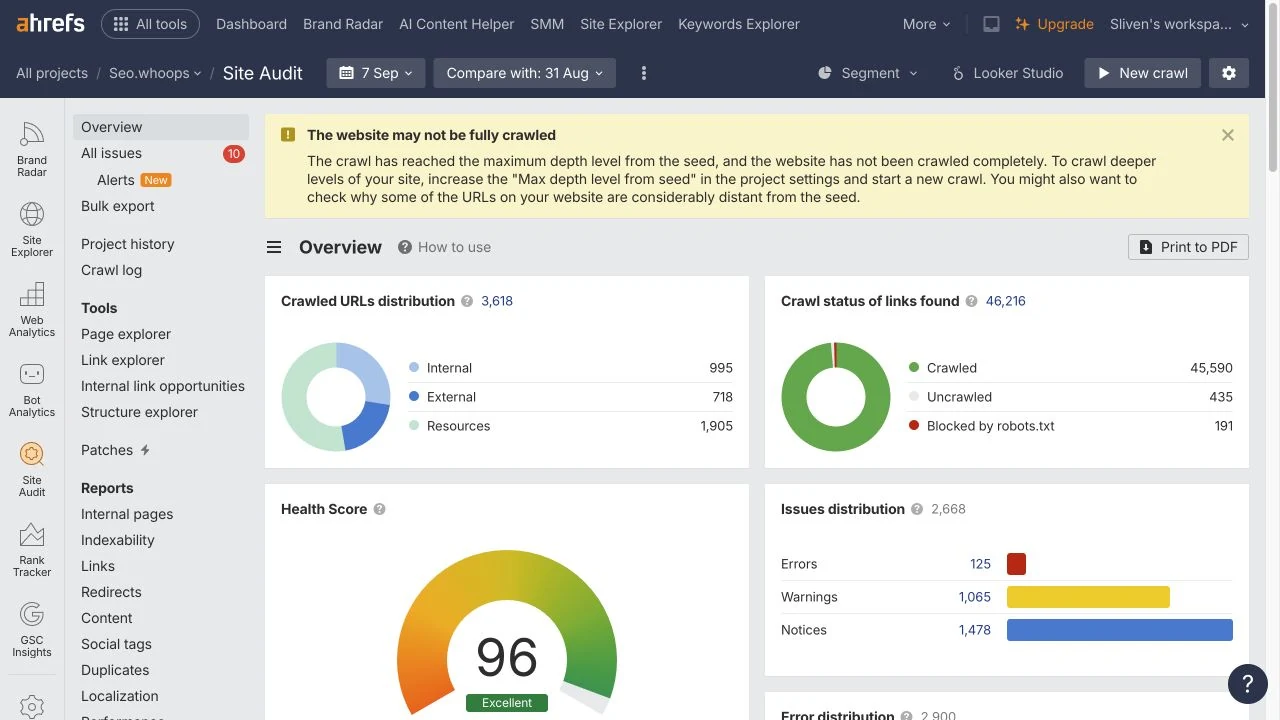The image size is (1280, 720).
Task: Open Brand Radar in the left sidebar
Action: [32, 150]
